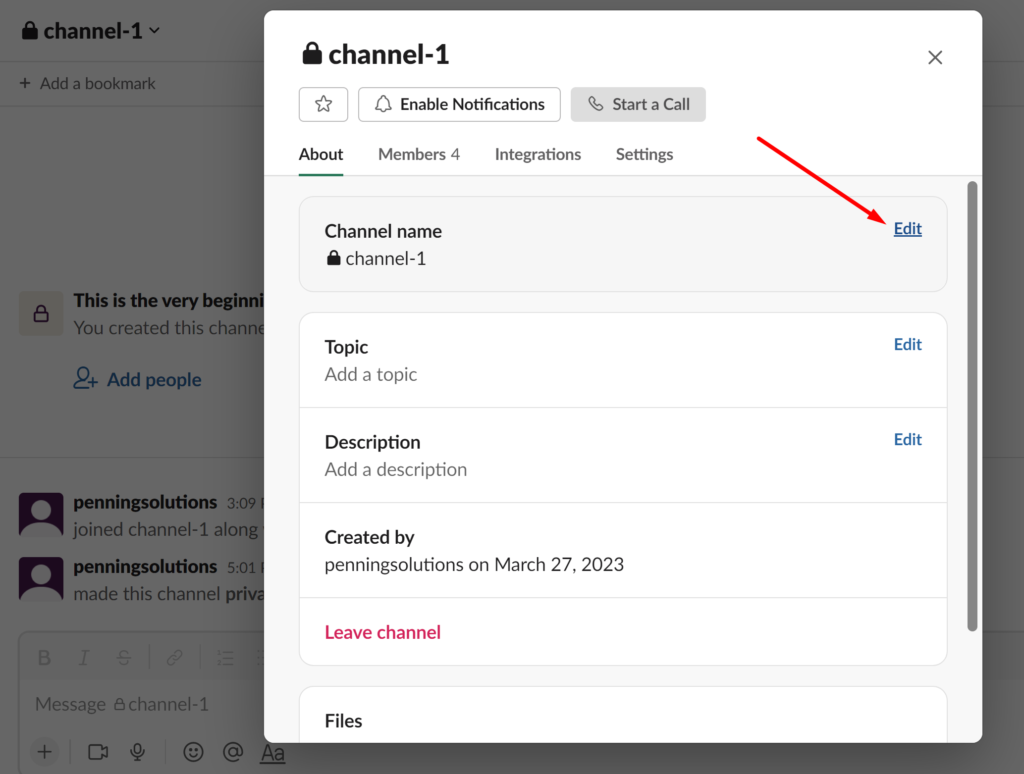This screenshot has width=1024, height=774.
Task: Click Edit next to Description
Action: coord(908,440)
